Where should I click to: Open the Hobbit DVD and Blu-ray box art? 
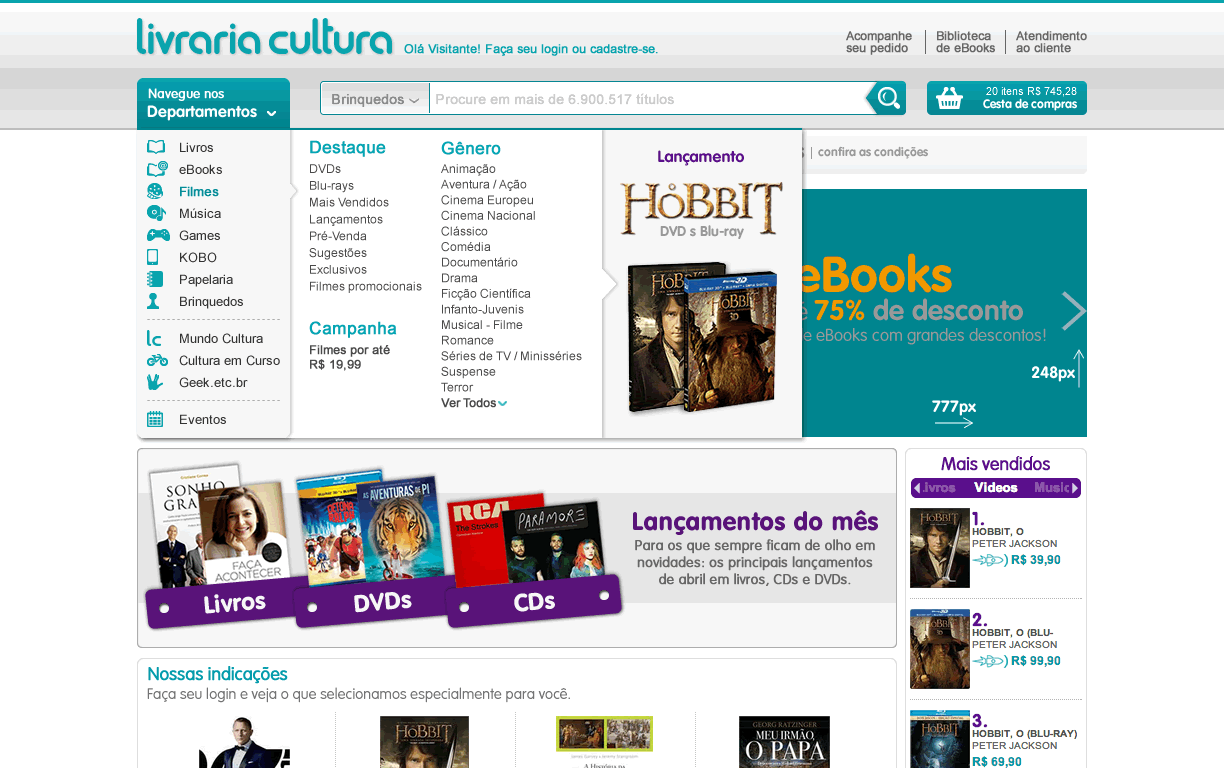[x=702, y=338]
